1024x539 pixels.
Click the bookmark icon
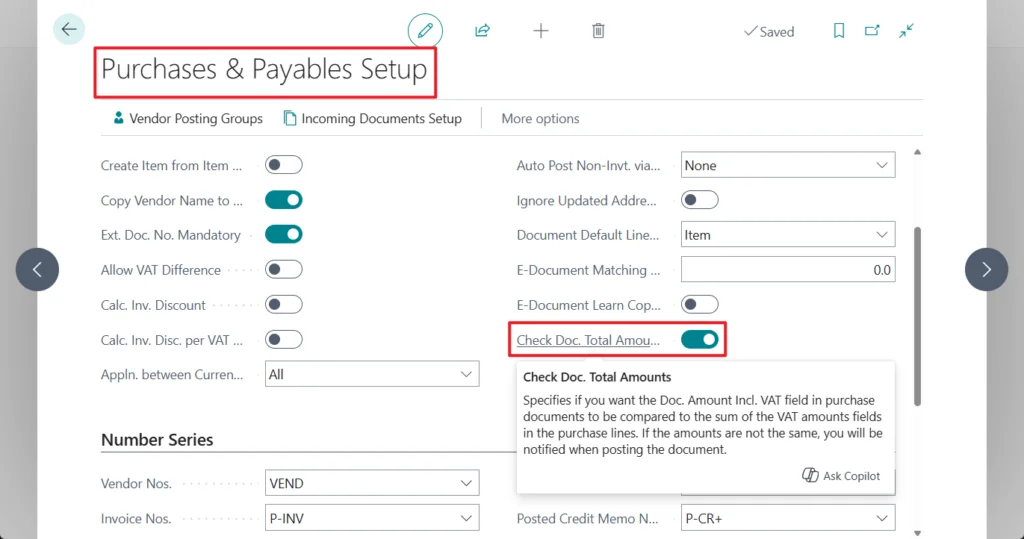(x=839, y=31)
